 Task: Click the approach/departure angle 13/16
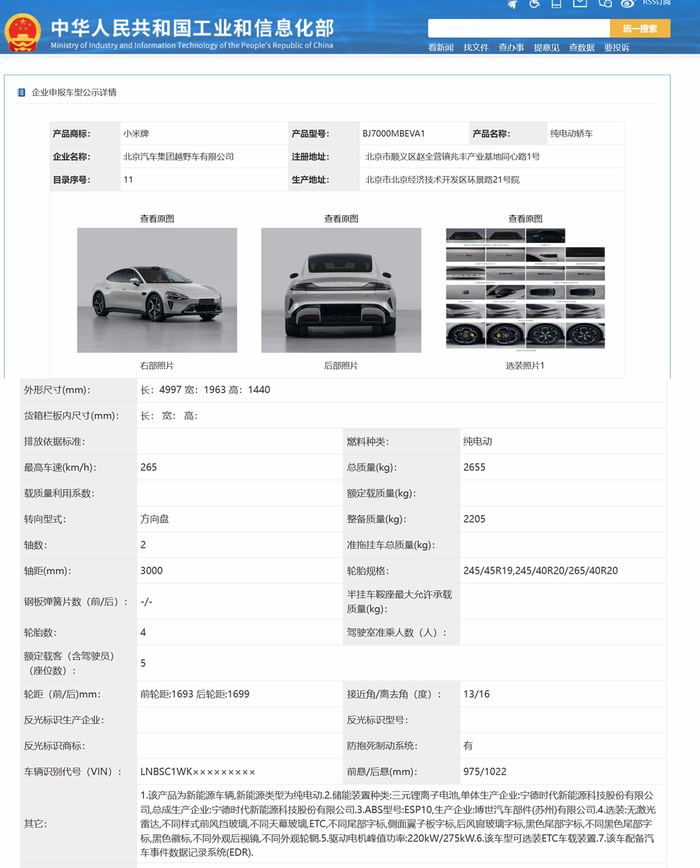tap(476, 694)
